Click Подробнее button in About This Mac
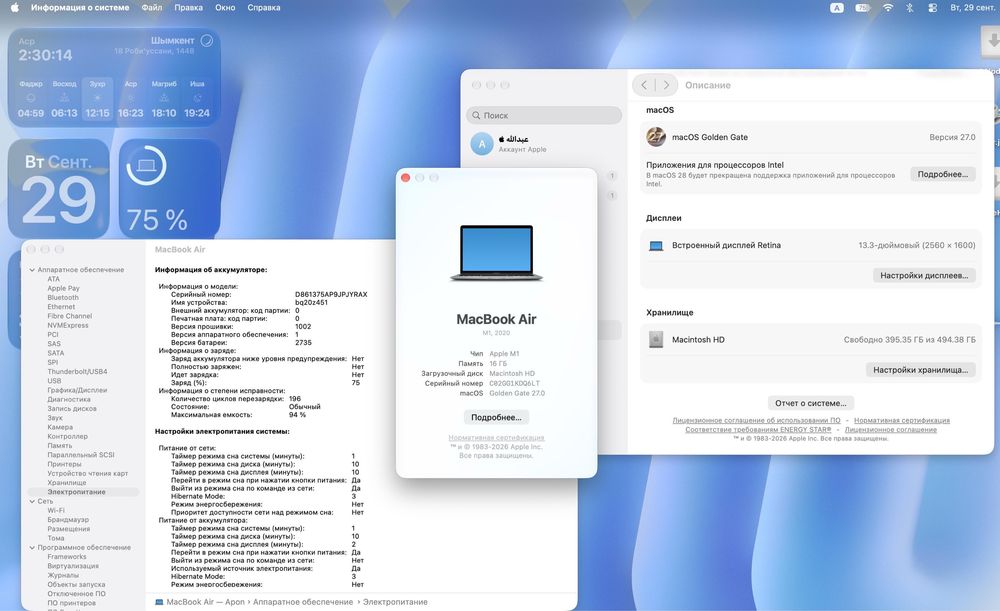 coord(496,417)
